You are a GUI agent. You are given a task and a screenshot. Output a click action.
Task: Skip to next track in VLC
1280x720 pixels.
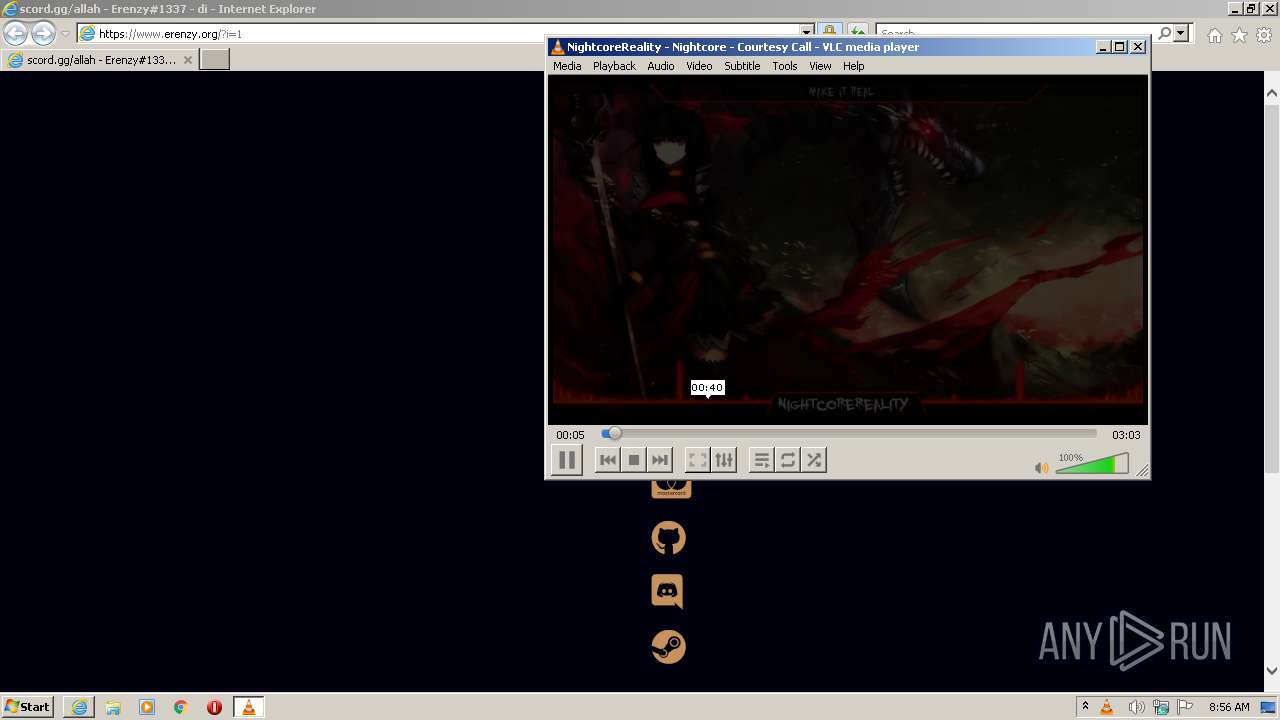(x=659, y=460)
